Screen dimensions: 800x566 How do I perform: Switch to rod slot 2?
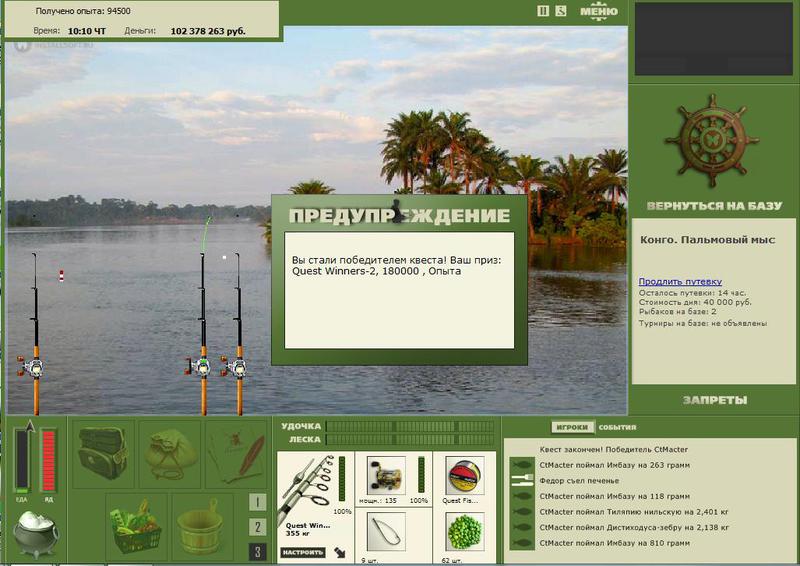tap(258, 527)
